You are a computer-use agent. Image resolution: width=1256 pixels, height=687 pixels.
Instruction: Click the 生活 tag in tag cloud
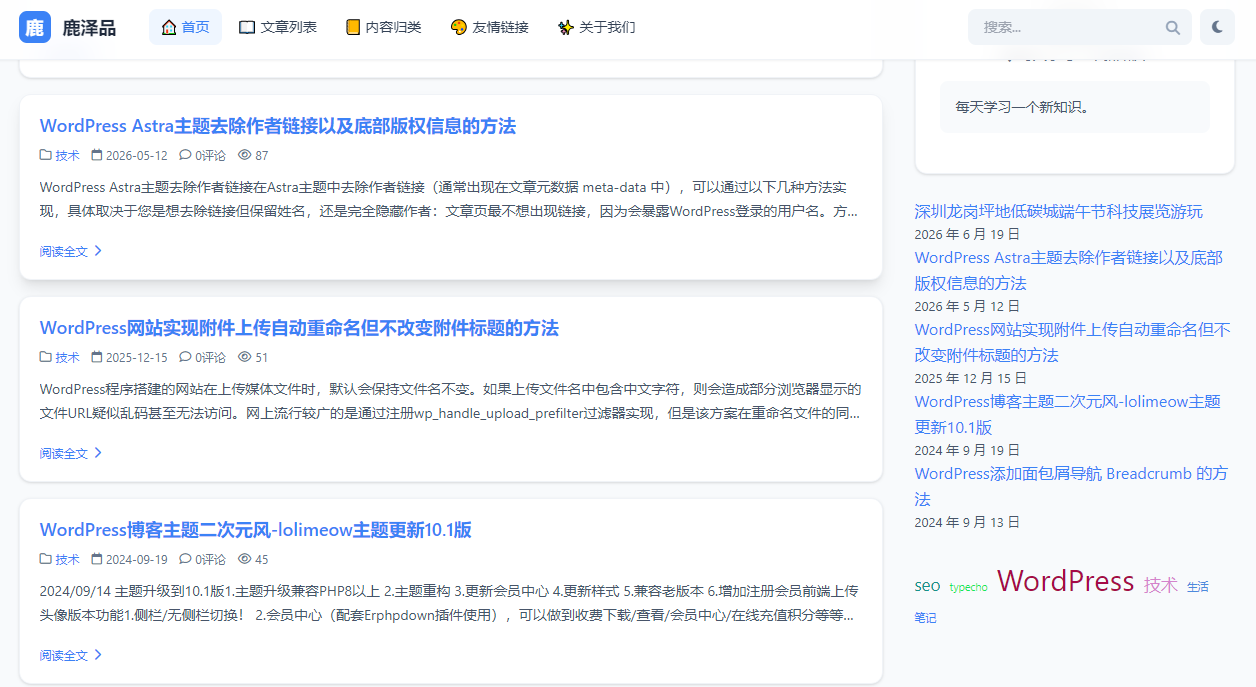(x=1198, y=587)
